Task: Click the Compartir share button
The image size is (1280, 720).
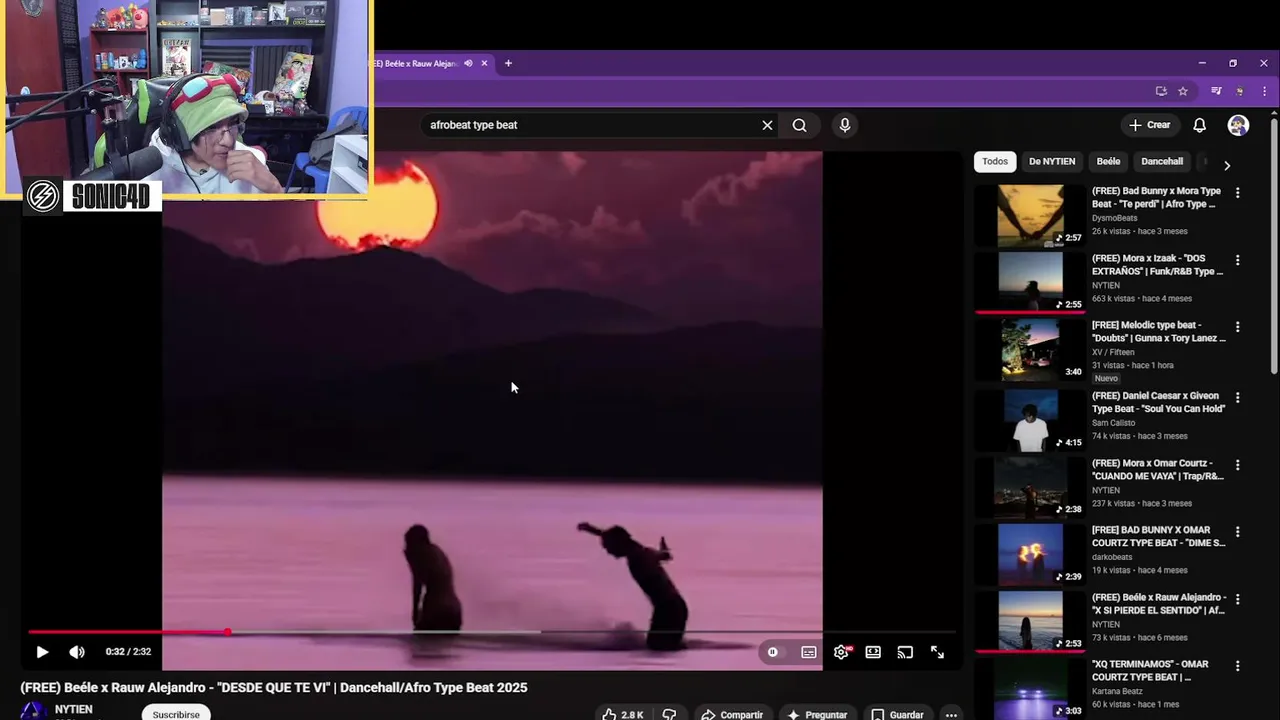Action: (732, 714)
